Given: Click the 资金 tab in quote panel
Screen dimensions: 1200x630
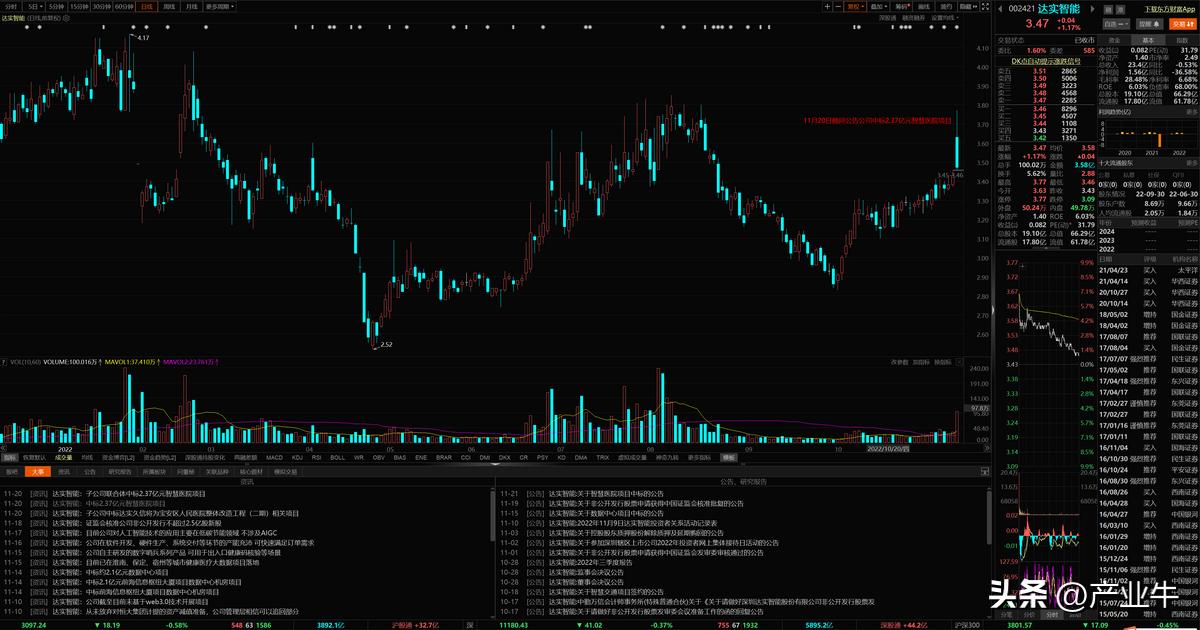Looking at the screenshot, I should point(1114,41).
